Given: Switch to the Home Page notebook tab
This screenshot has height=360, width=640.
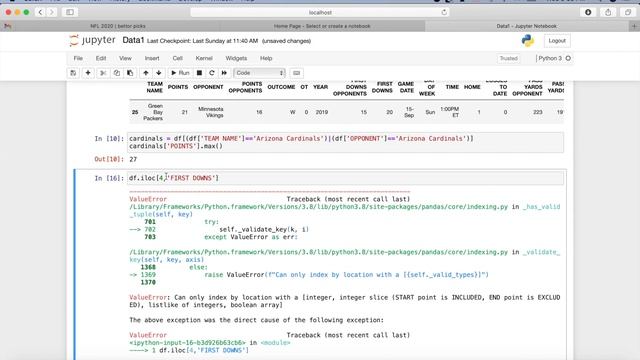Looking at the screenshot, I should click(x=322, y=26).
